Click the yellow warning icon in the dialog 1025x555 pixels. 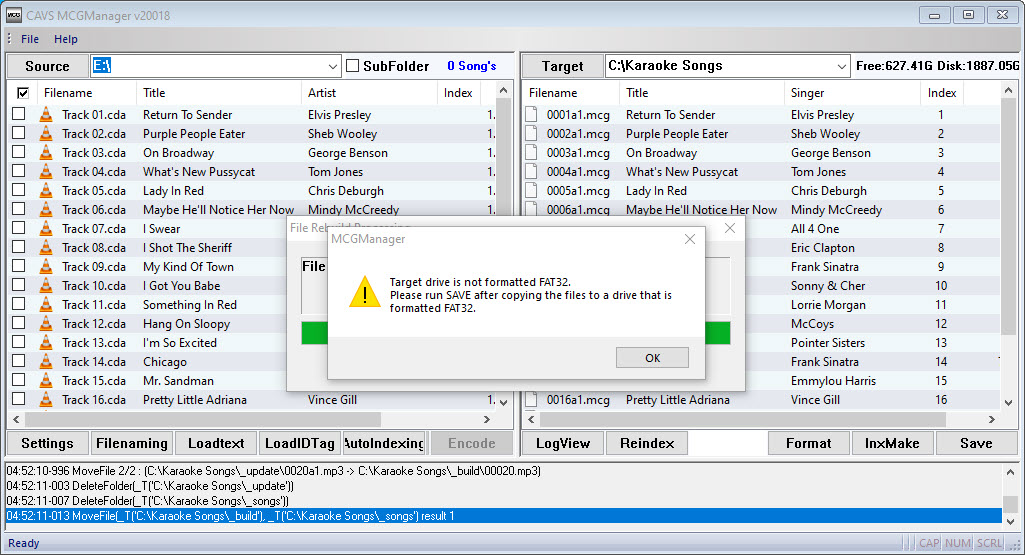click(365, 292)
